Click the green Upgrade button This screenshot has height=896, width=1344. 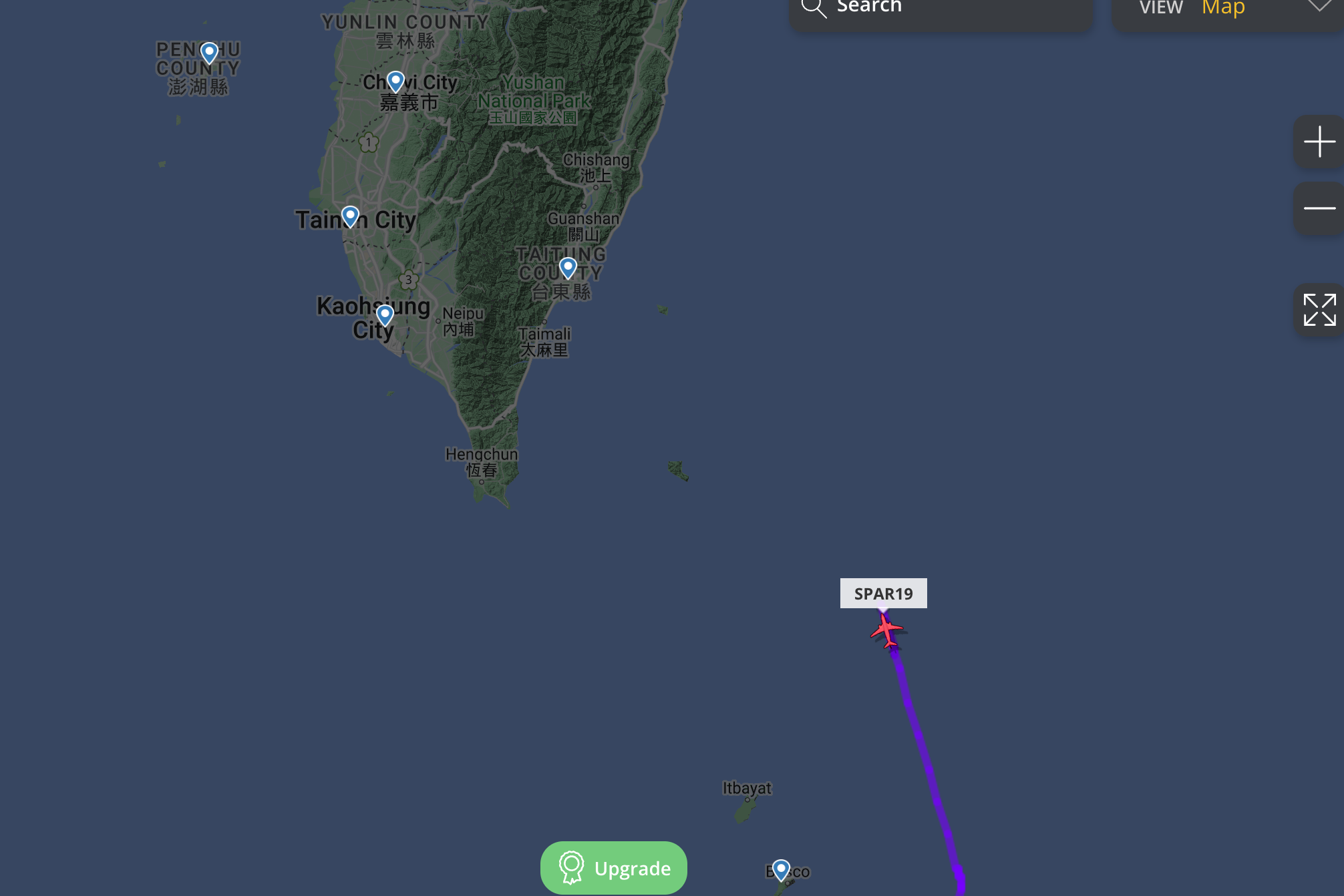point(613,868)
